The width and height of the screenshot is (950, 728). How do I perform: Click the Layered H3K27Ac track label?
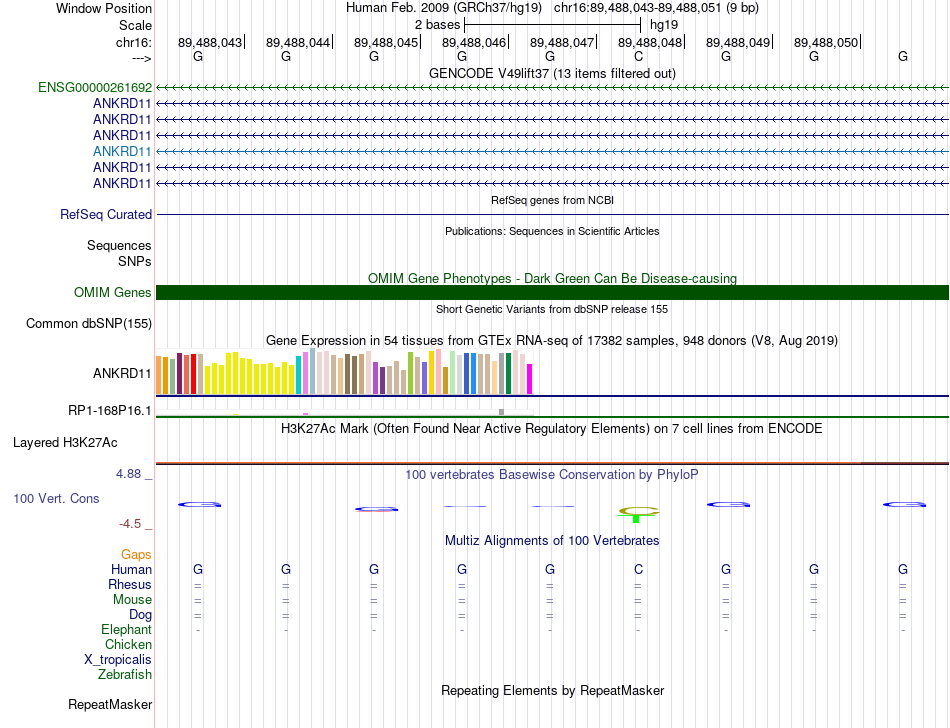pyautogui.click(x=65, y=443)
